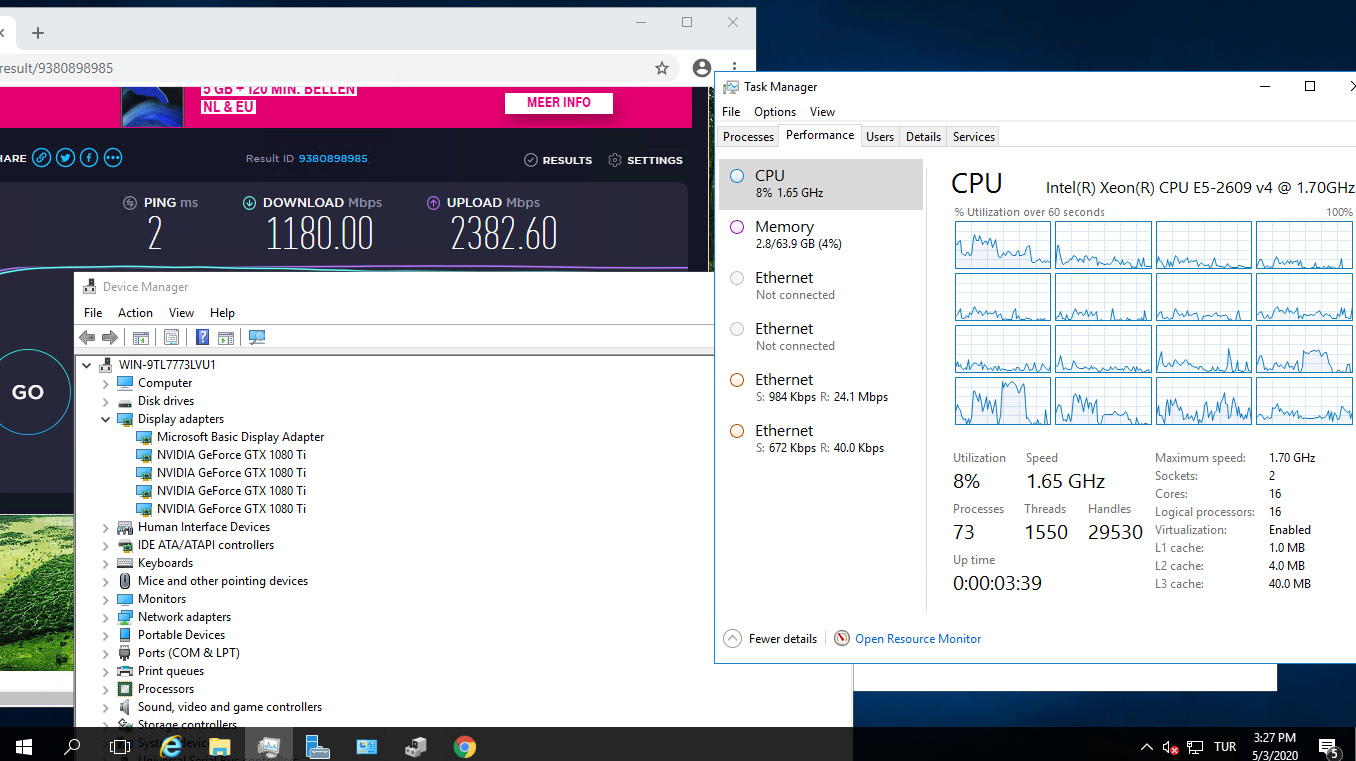The height and width of the screenshot is (761, 1356).
Task: Open File menu in Device Manager
Action: 93,313
